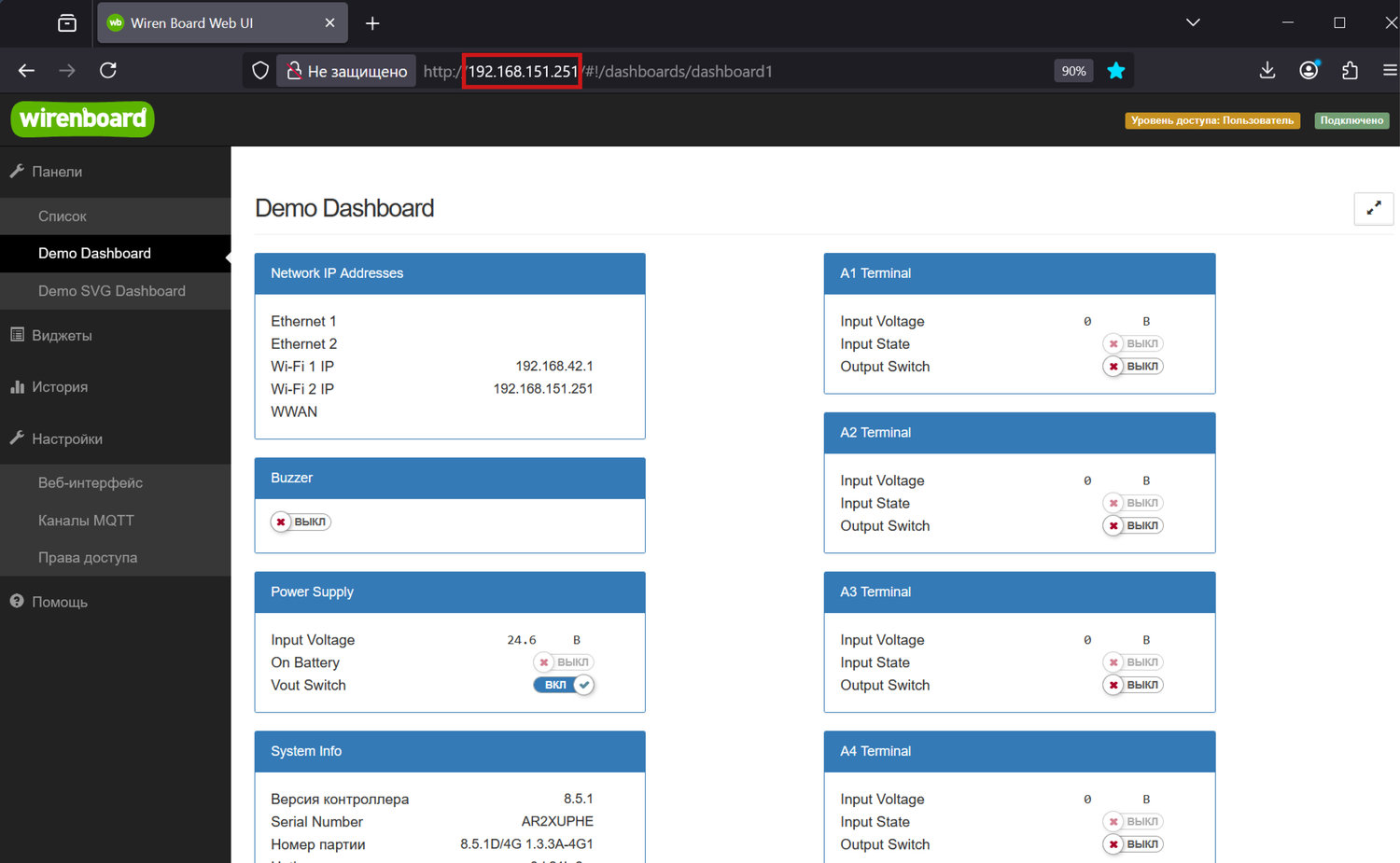Toggle the A4 Terminal Output Switch

tap(1133, 844)
